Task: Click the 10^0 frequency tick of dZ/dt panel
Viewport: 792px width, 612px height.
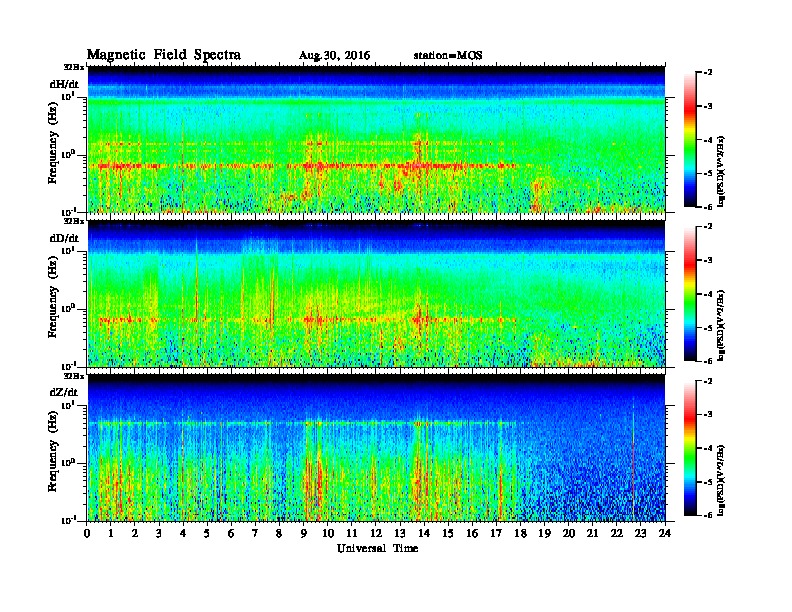Action: click(x=67, y=462)
